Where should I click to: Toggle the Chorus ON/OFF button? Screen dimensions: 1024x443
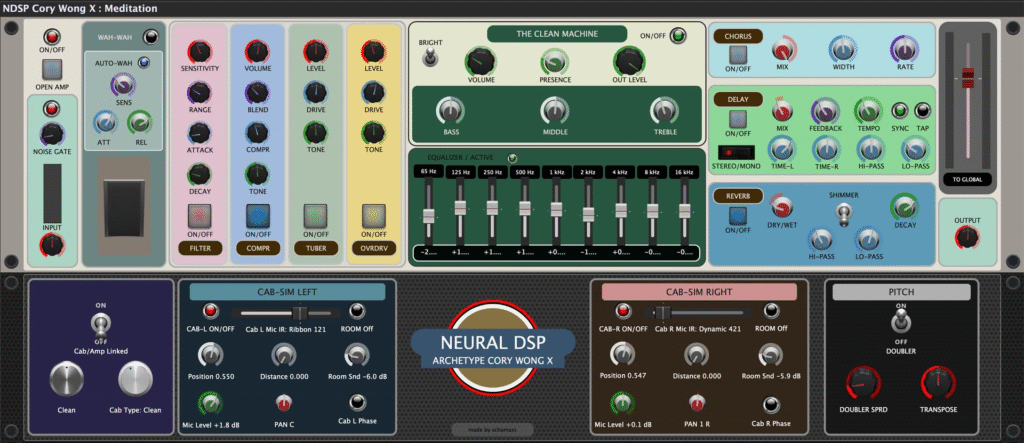tap(738, 49)
